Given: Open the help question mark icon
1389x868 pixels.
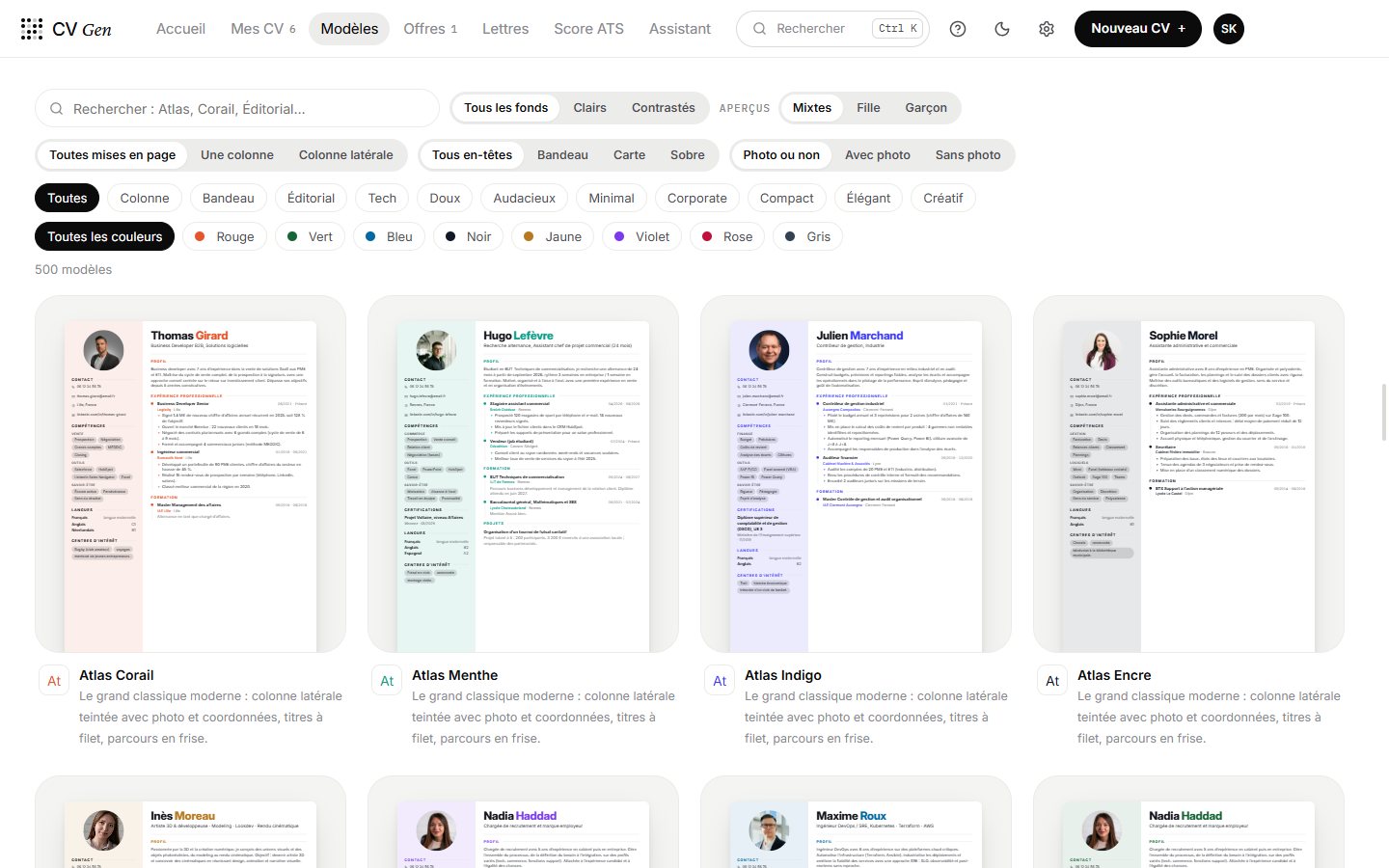Looking at the screenshot, I should pyautogui.click(x=958, y=29).
